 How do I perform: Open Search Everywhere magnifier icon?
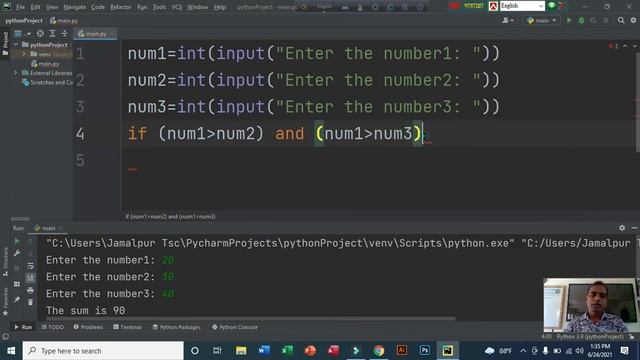pyautogui.click(x=621, y=20)
